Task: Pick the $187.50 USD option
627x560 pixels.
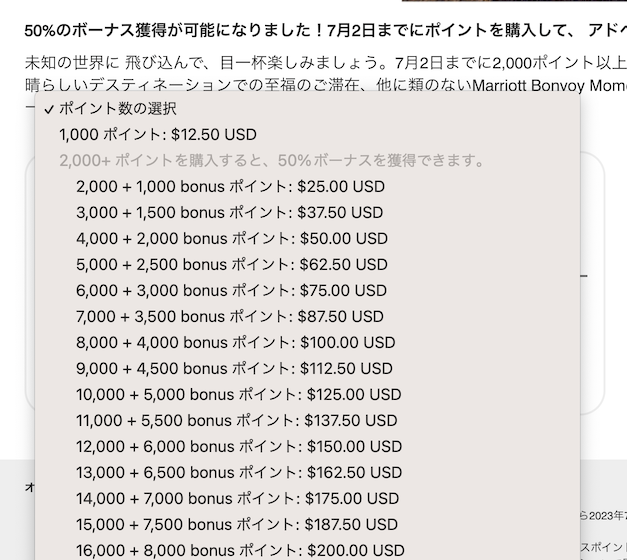Action: point(307,525)
